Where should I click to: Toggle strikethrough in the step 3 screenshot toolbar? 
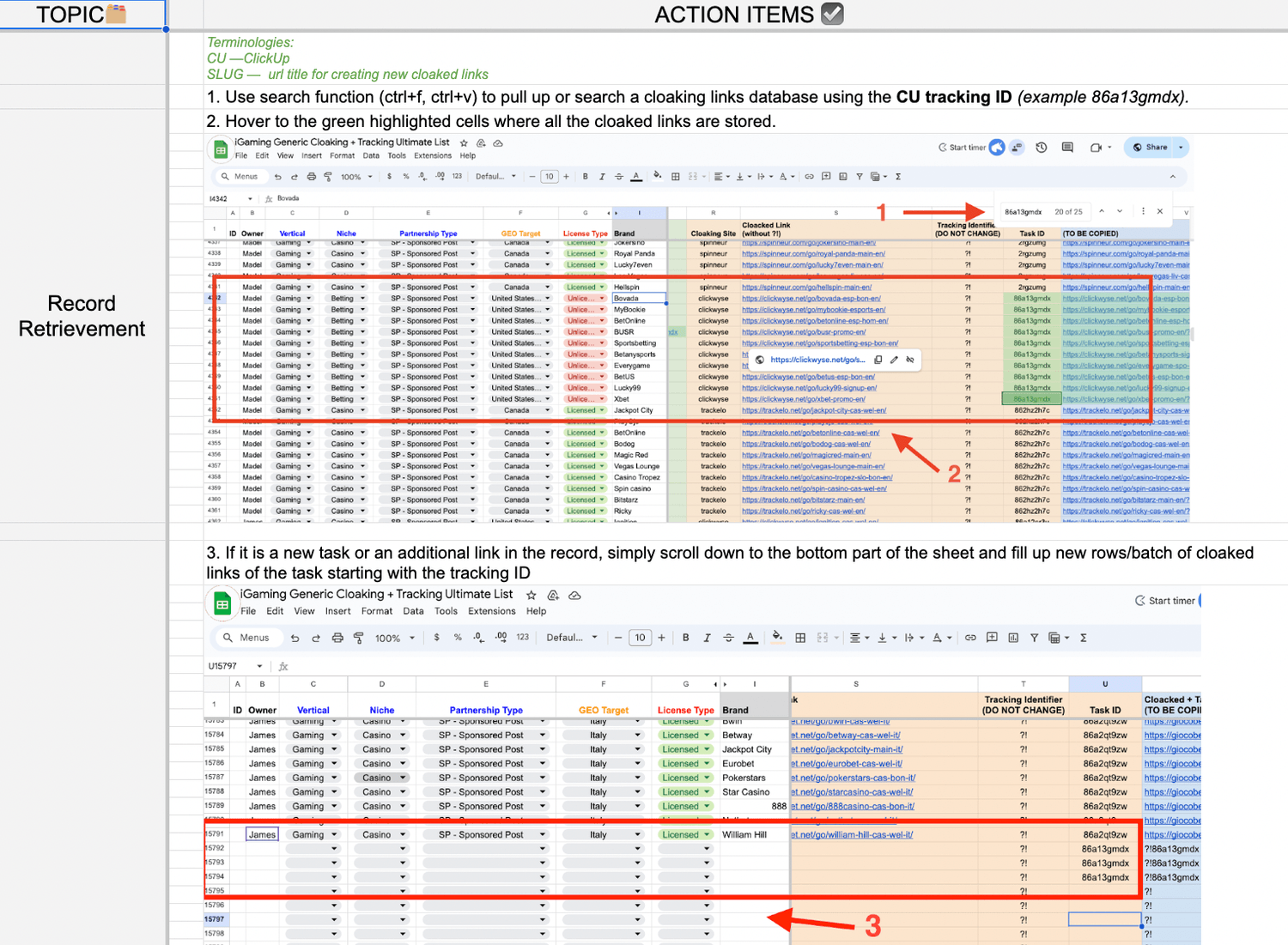[x=728, y=638]
